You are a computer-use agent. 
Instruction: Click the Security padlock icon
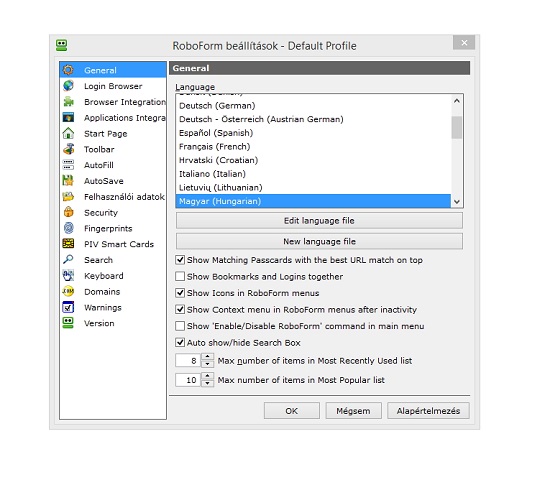68,212
